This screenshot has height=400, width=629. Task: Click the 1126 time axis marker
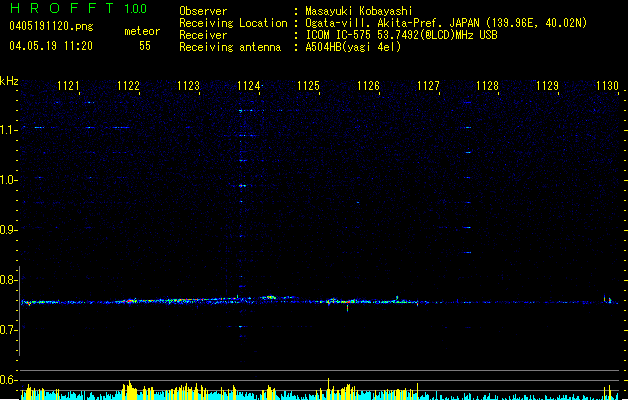pyautogui.click(x=368, y=86)
